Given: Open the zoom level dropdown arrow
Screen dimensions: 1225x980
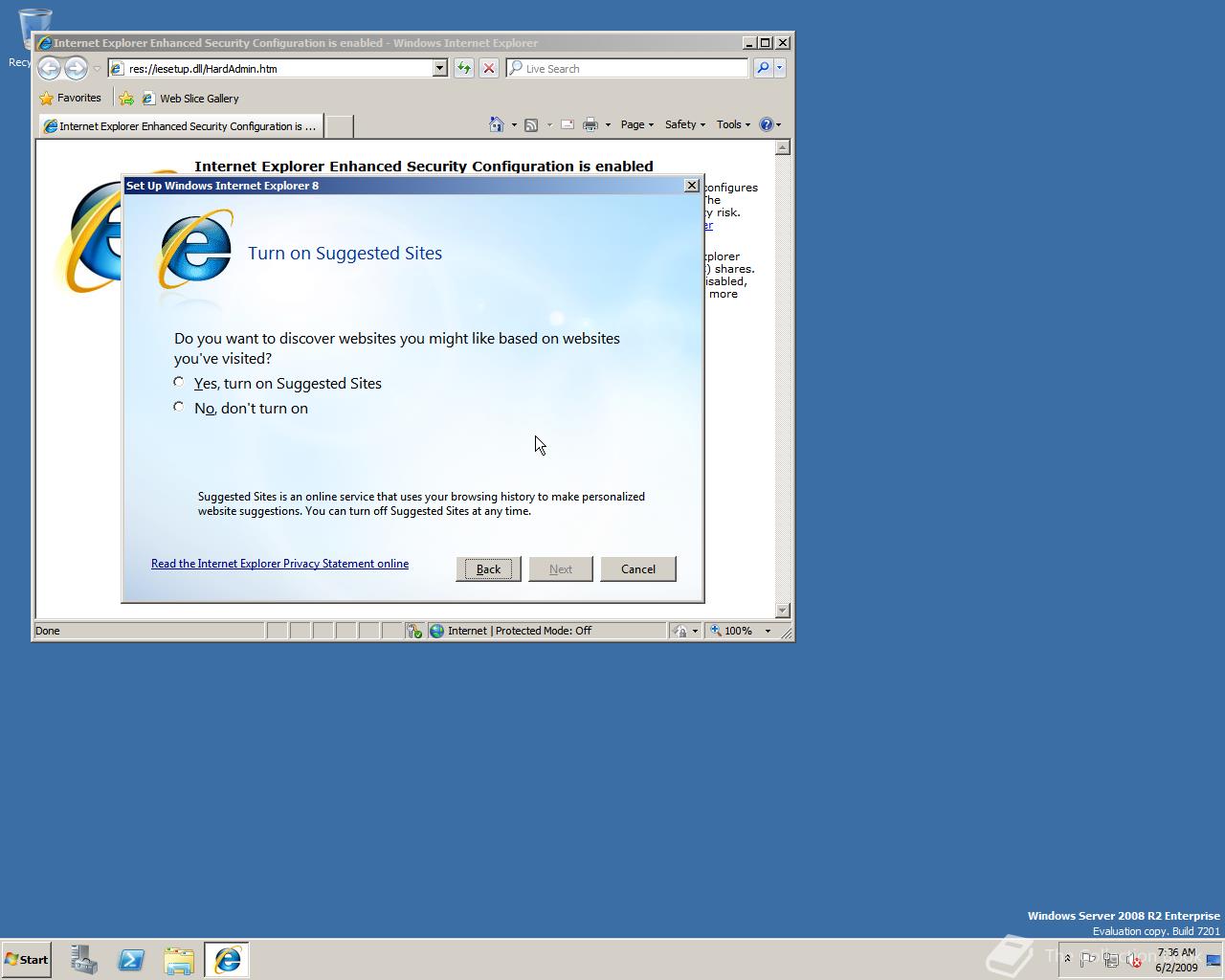Looking at the screenshot, I should [x=768, y=631].
